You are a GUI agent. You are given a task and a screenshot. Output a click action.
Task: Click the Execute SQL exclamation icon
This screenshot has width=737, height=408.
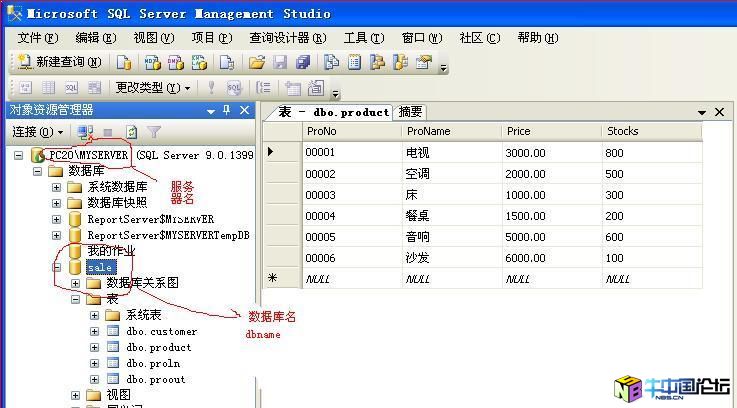point(211,88)
